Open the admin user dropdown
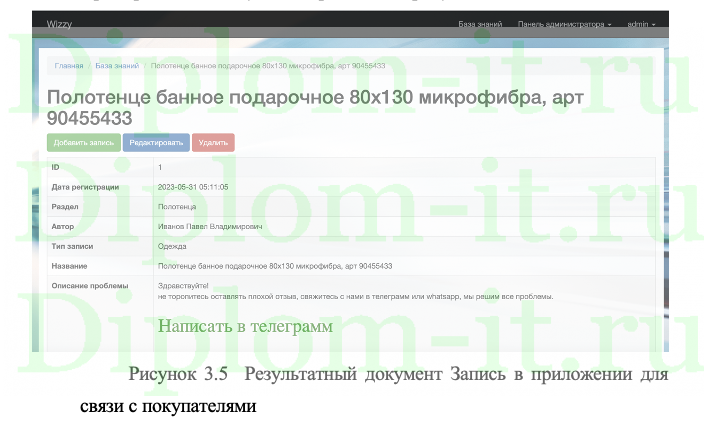704x426 pixels. pyautogui.click(x=641, y=24)
